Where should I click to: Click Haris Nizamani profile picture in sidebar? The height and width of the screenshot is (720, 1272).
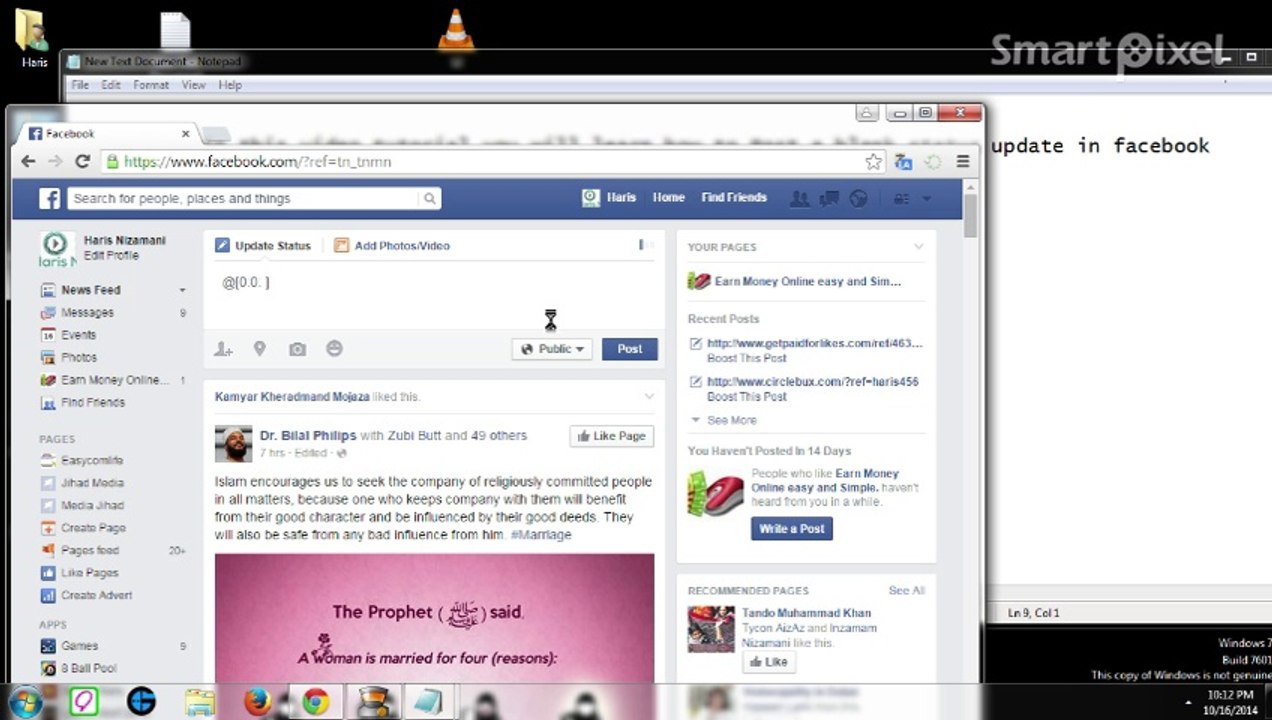pos(57,248)
